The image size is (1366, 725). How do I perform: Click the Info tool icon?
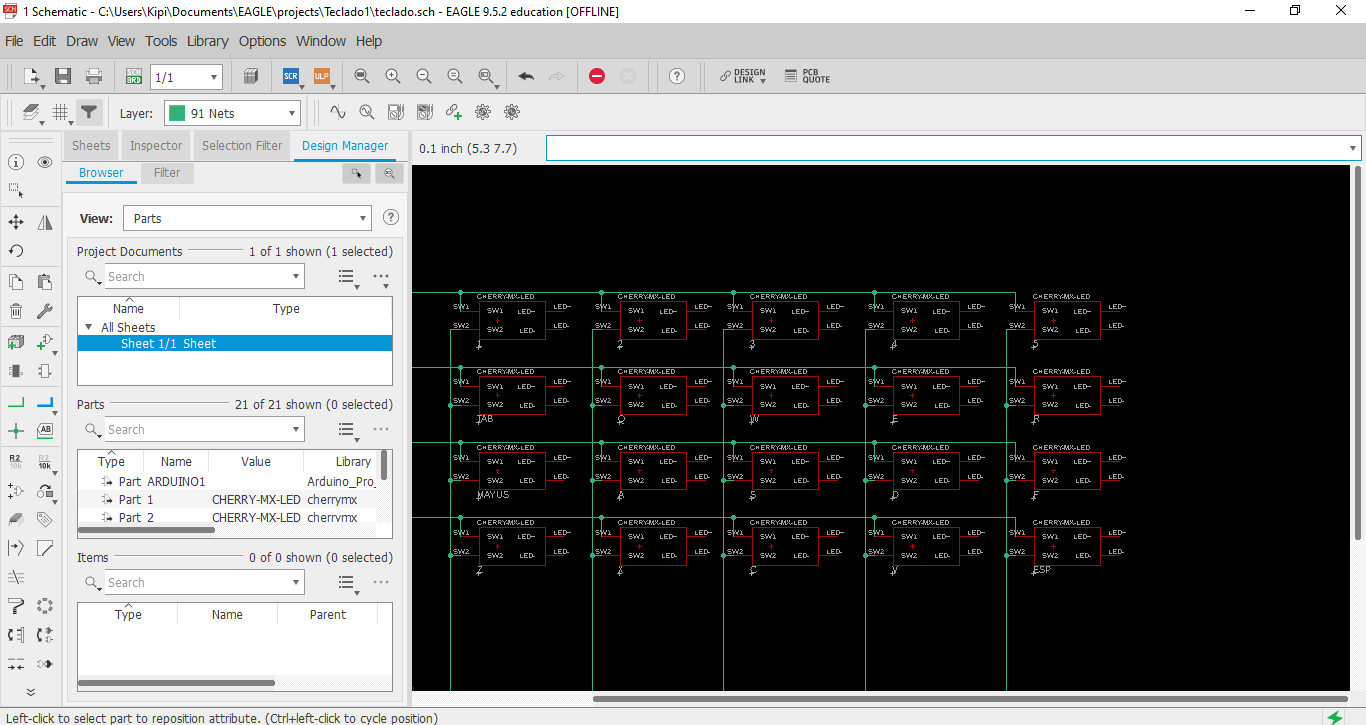pos(16,162)
